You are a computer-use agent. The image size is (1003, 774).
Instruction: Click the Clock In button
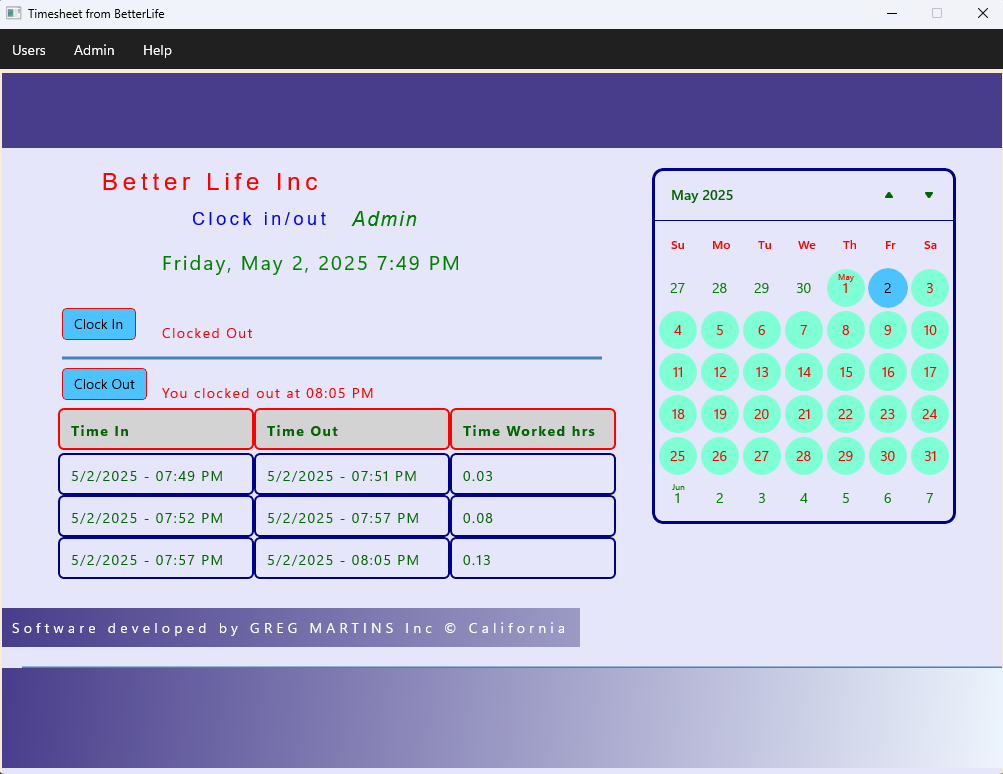98,323
